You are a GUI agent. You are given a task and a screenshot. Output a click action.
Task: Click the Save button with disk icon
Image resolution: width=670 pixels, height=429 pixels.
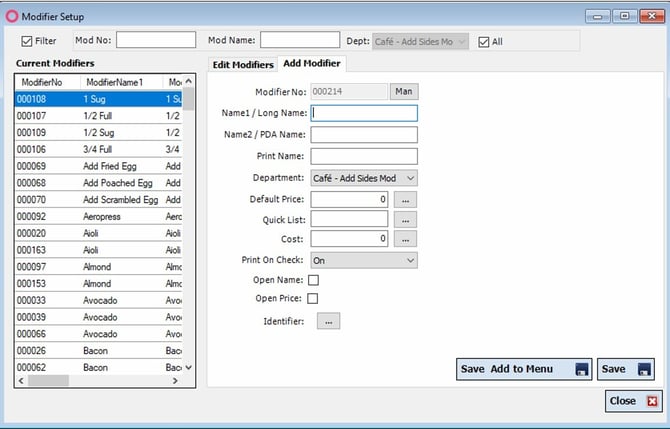click(626, 369)
